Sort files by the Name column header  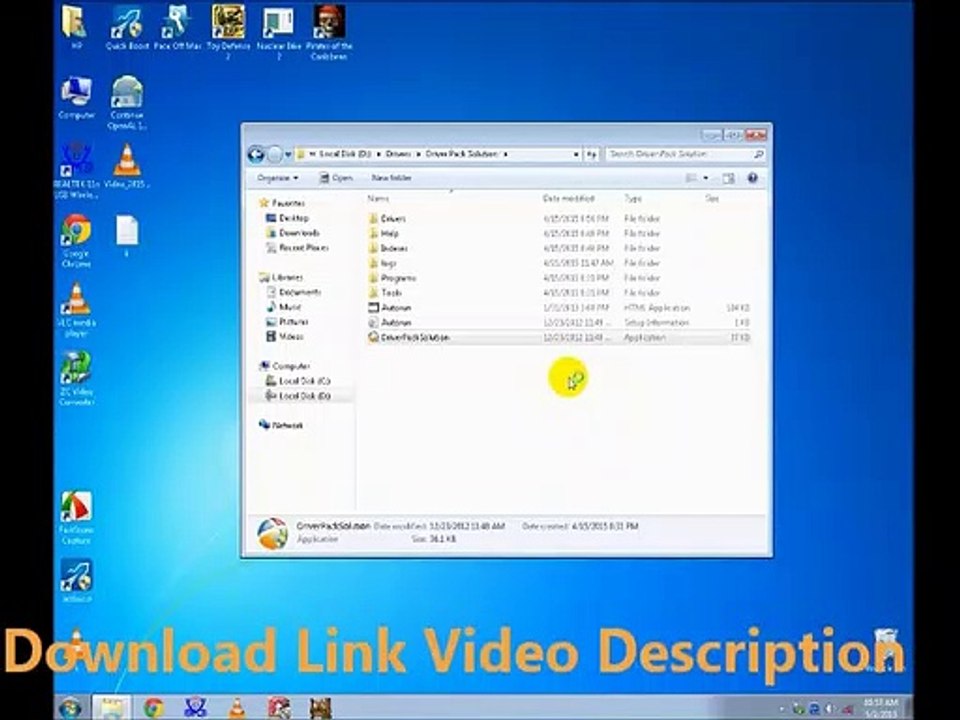378,198
